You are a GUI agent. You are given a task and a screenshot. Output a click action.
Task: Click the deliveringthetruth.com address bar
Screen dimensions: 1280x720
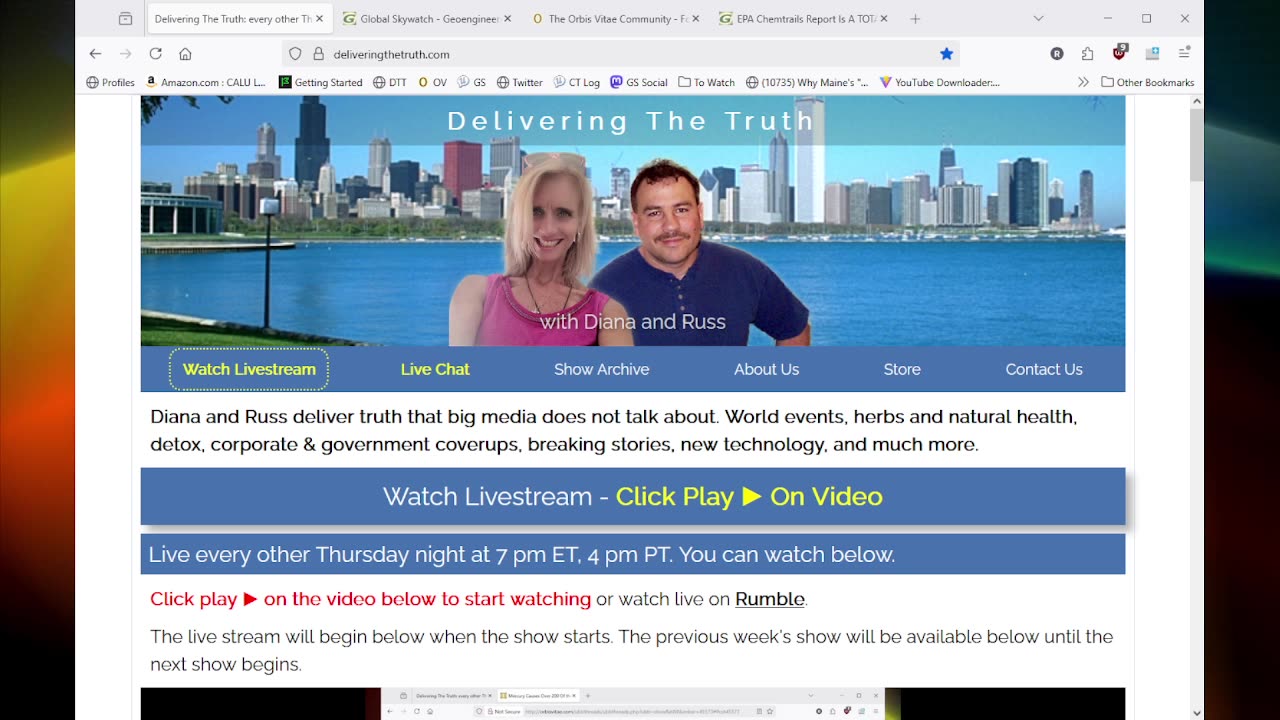620,54
